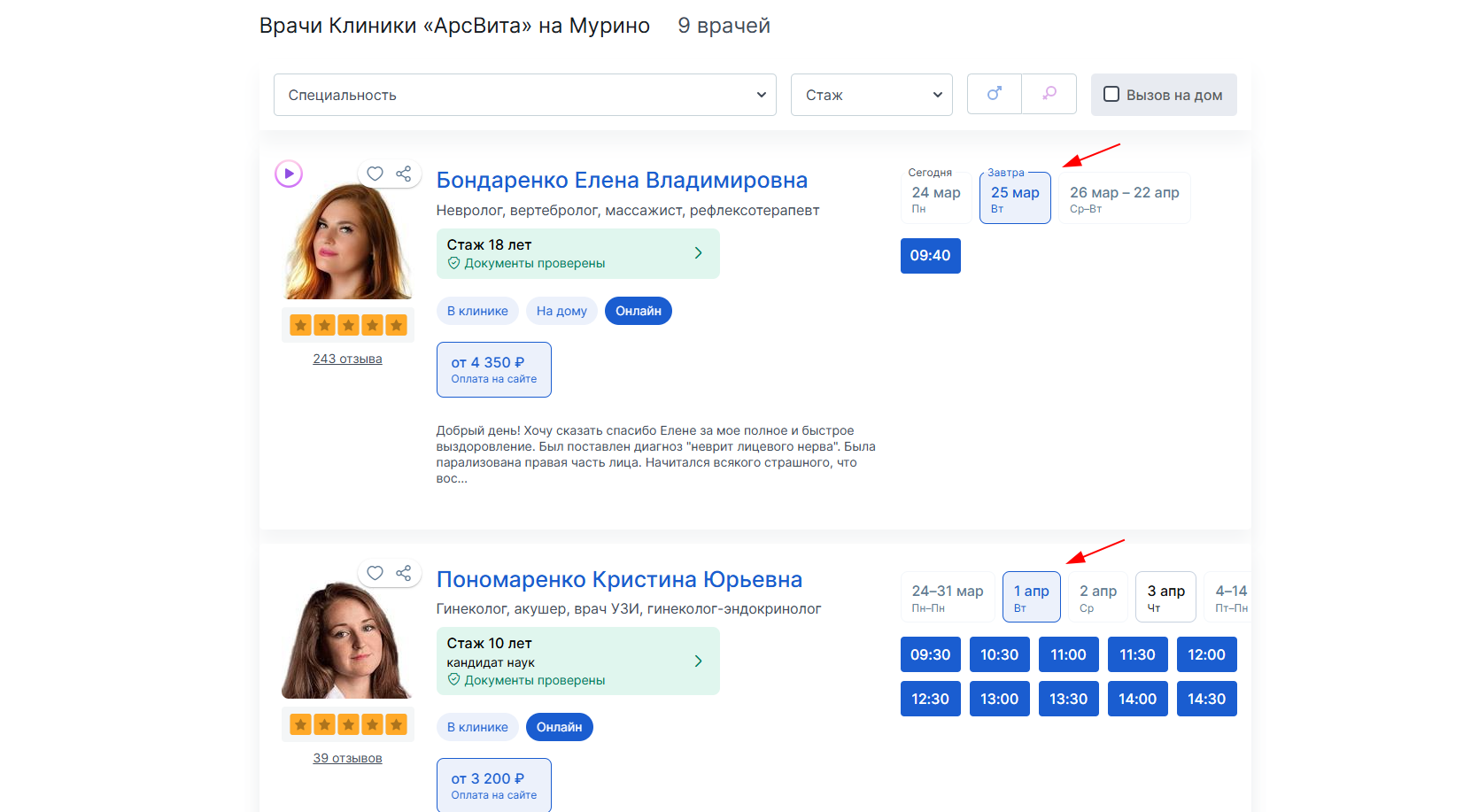
Task: Click 'Невролог, вертебролог, массажист, рефлексотерапевт' text
Action: click(x=628, y=211)
